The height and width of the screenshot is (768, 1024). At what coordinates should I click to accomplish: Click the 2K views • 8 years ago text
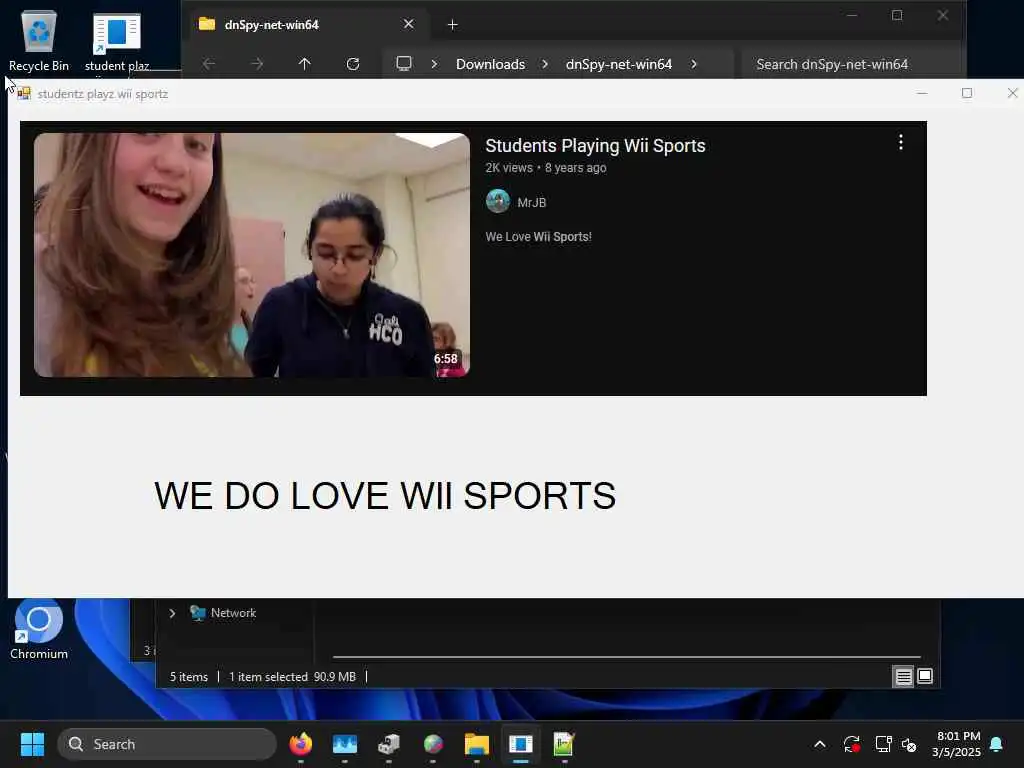[545, 168]
